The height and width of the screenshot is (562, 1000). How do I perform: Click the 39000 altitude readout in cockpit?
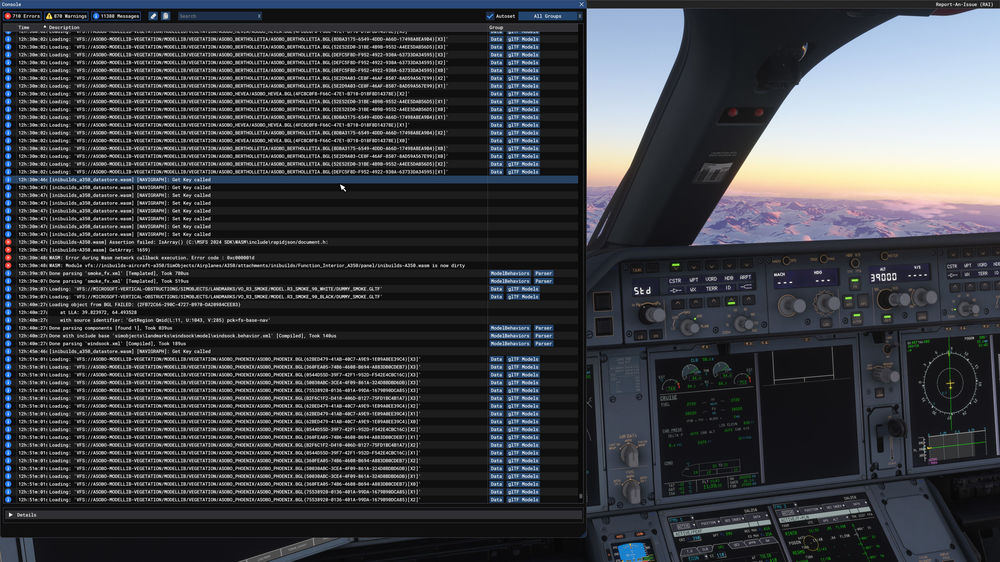pos(883,277)
